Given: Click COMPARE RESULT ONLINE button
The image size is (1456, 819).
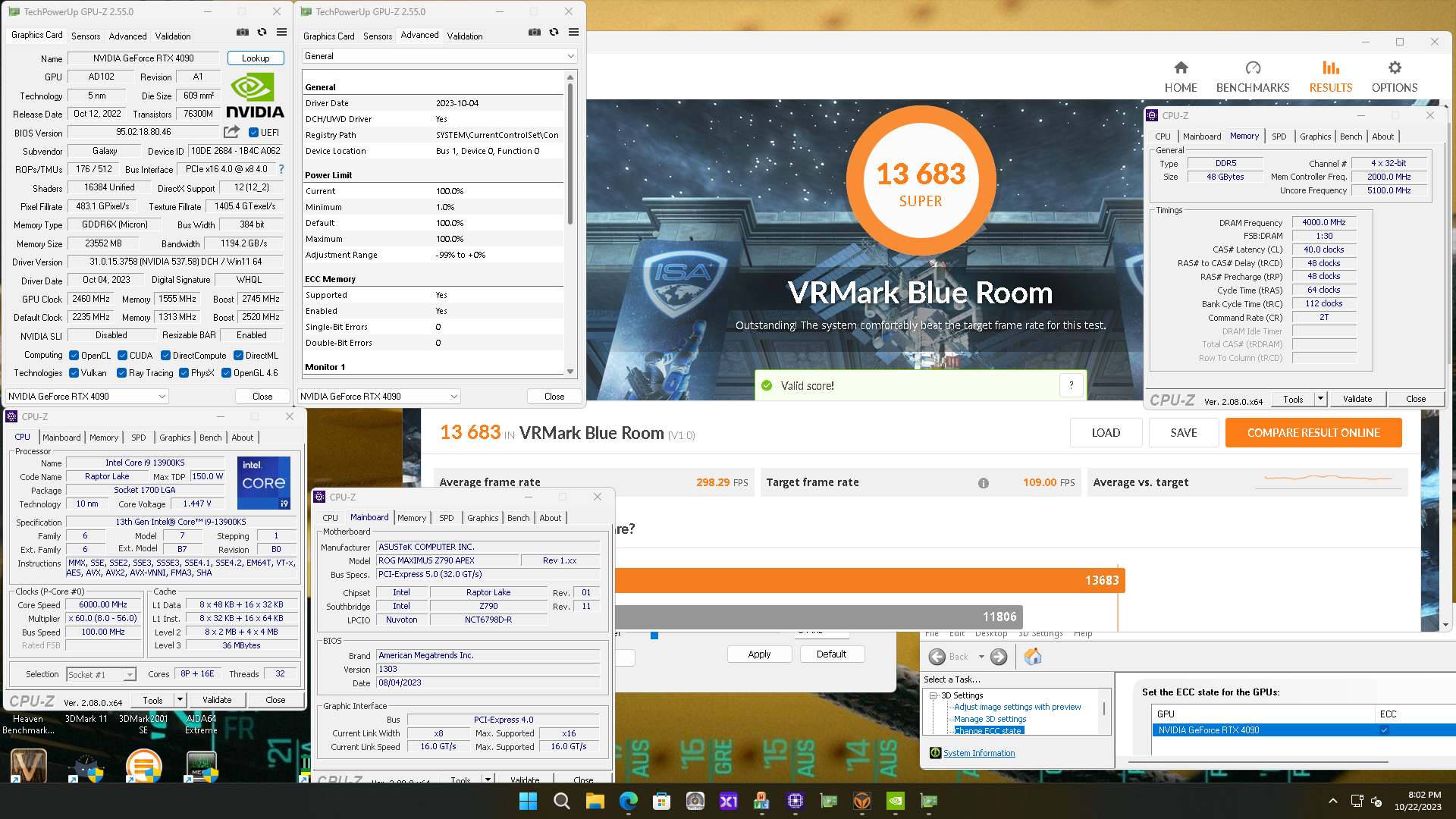Looking at the screenshot, I should (1313, 433).
